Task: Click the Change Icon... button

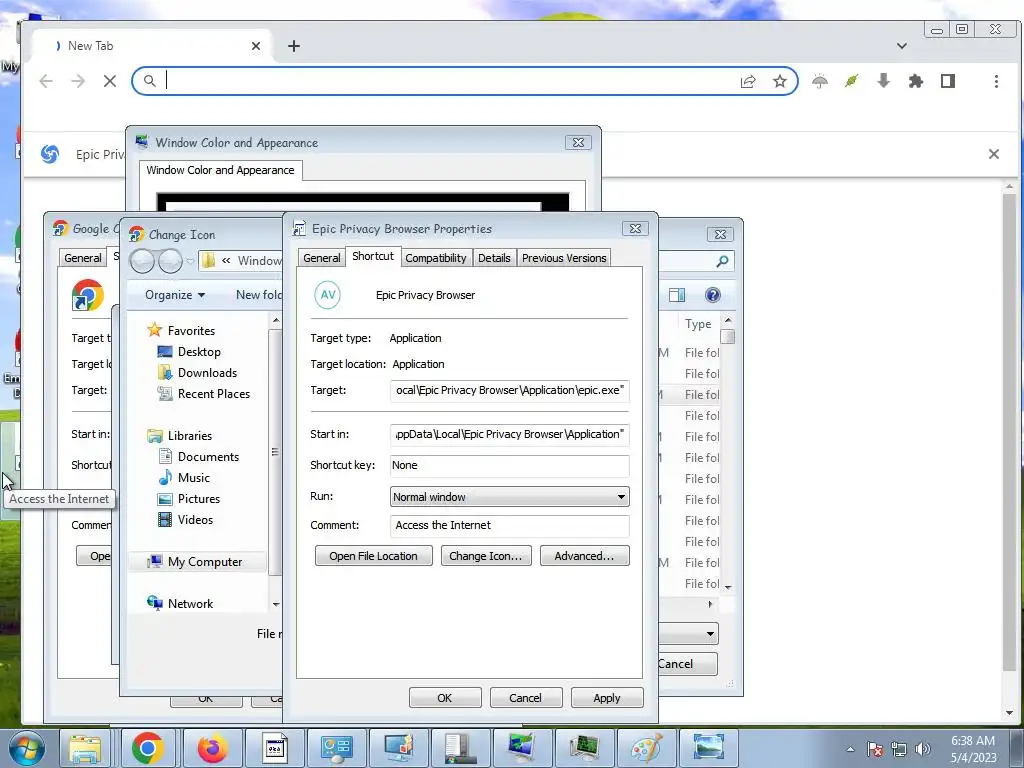Action: click(486, 556)
